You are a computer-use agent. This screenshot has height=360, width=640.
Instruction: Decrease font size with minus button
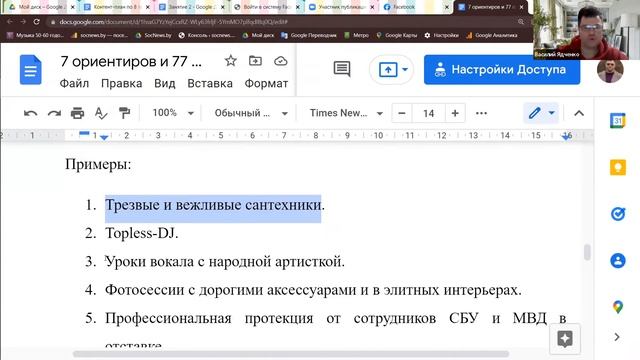[402, 113]
